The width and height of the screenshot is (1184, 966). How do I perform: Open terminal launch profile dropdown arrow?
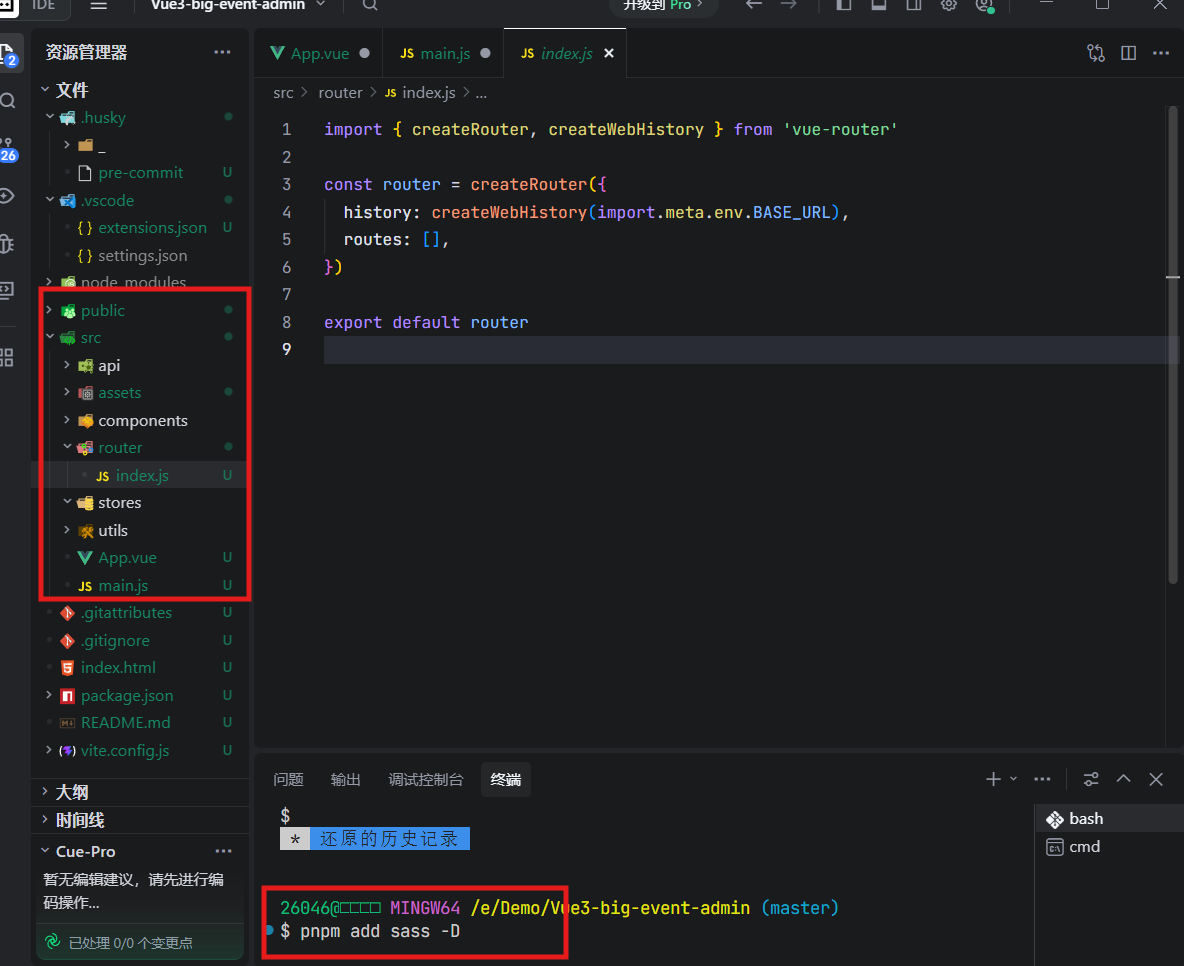1013,779
